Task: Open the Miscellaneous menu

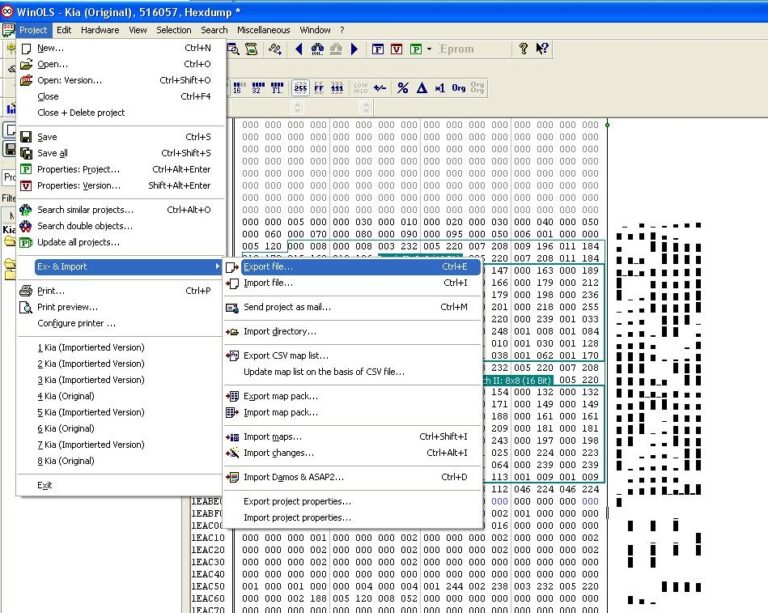Action: point(264,30)
